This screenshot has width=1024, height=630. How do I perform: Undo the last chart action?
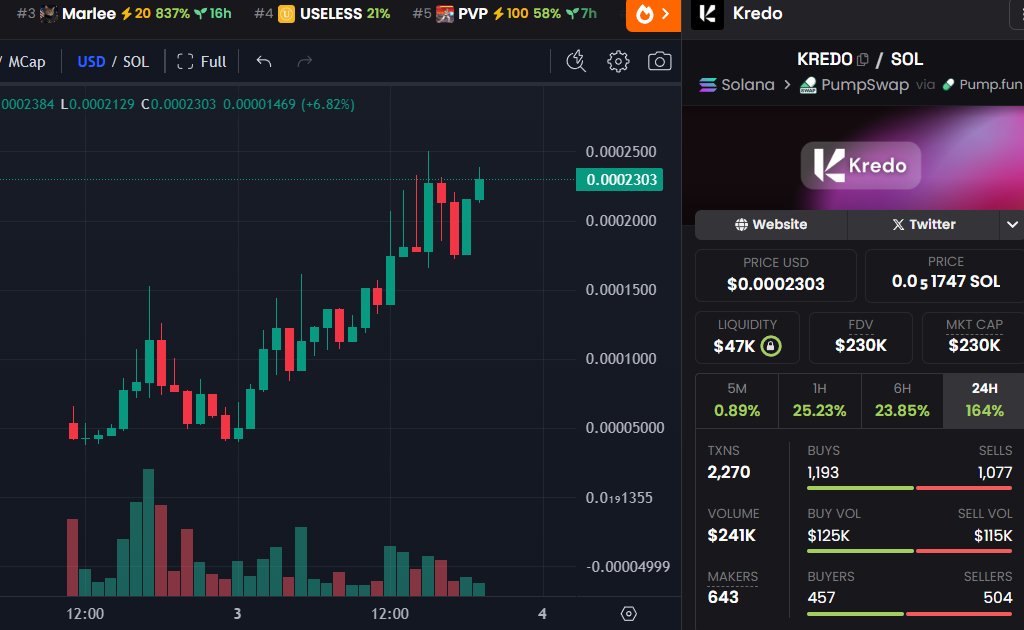264,61
